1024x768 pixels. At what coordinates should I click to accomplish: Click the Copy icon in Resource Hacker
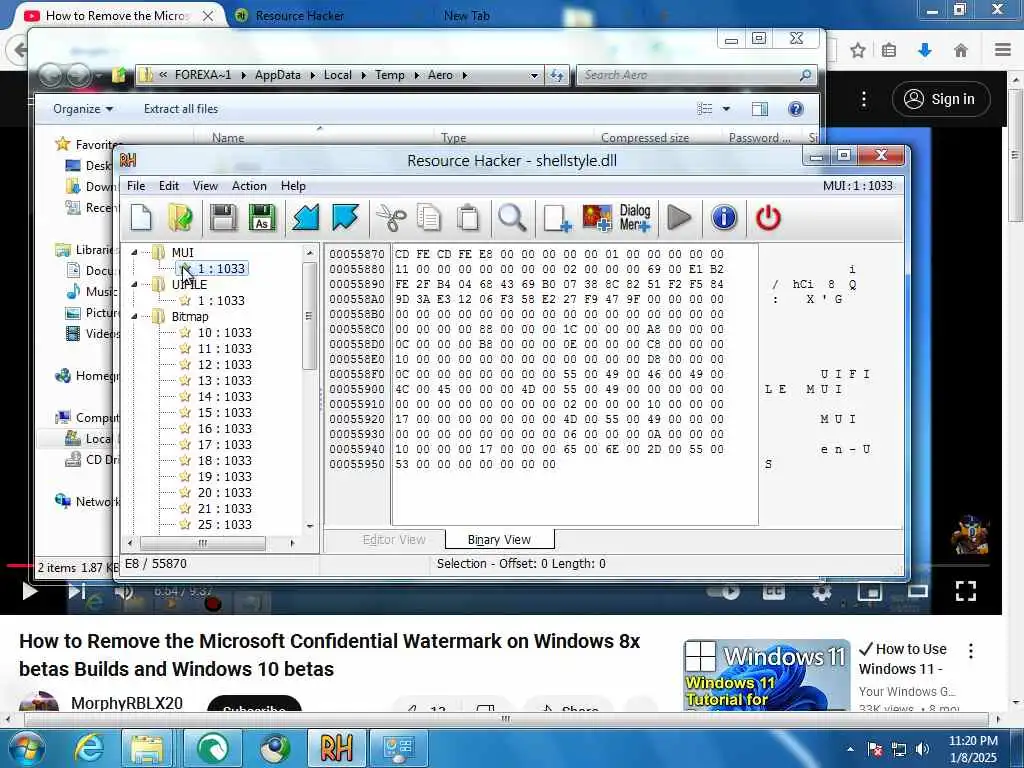tap(429, 217)
